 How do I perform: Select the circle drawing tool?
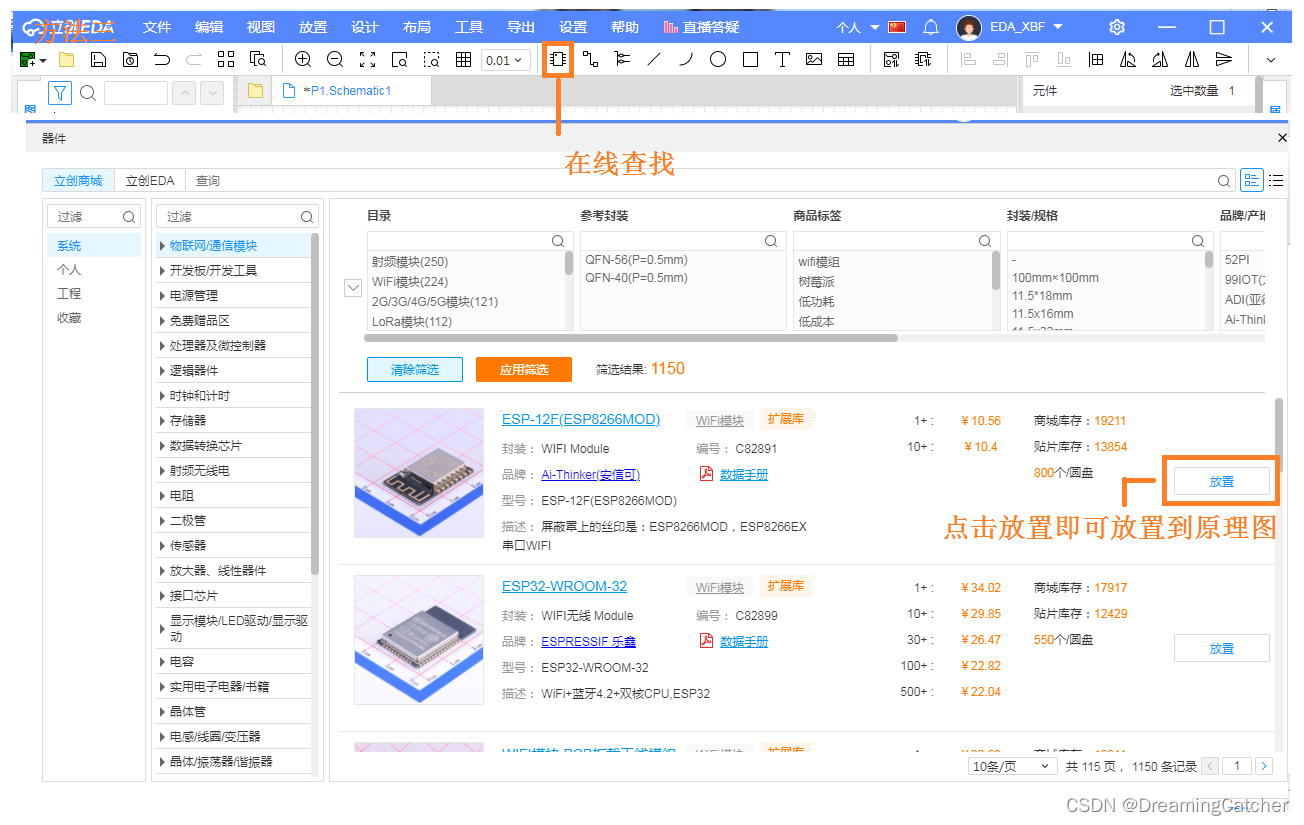[718, 60]
